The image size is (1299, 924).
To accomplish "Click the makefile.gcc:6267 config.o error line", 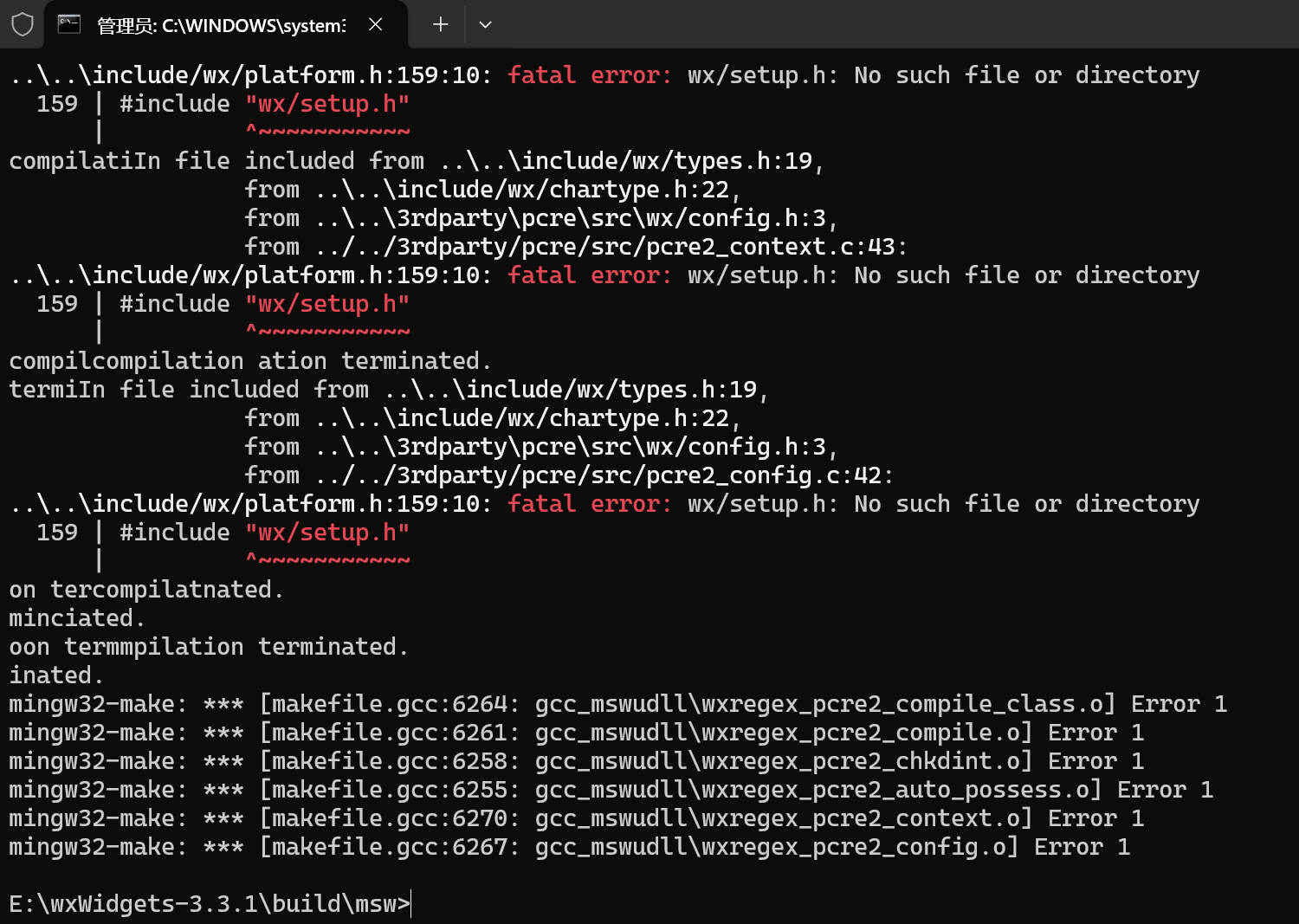I will point(569,846).
